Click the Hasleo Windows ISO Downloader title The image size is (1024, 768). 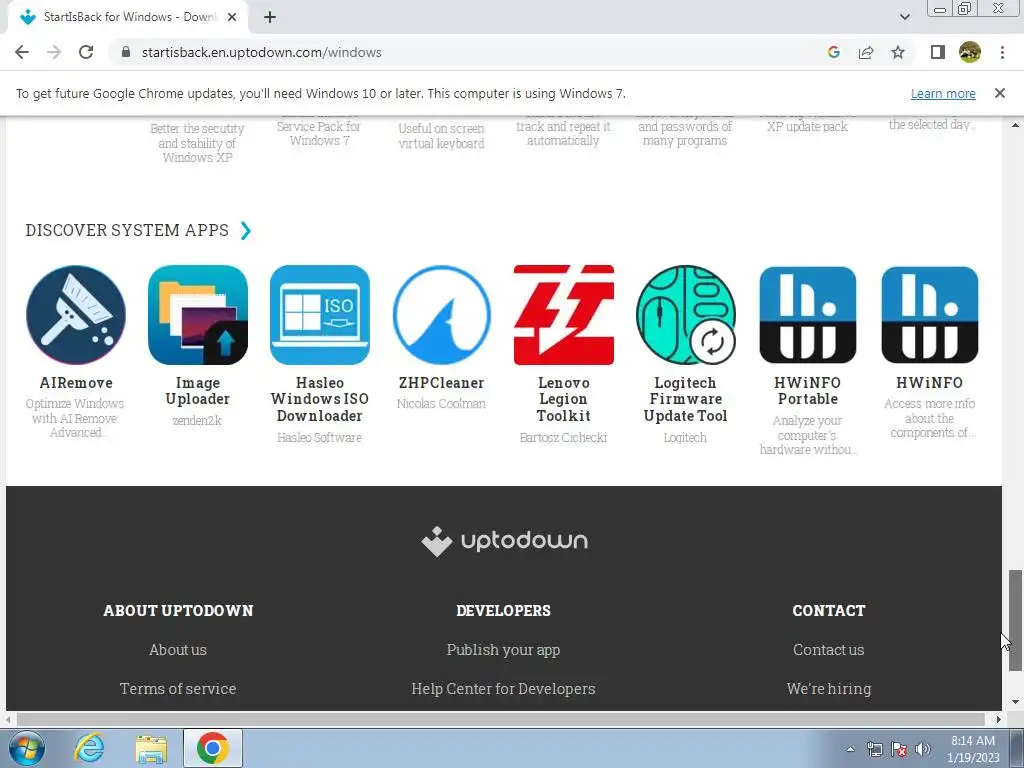click(x=320, y=399)
